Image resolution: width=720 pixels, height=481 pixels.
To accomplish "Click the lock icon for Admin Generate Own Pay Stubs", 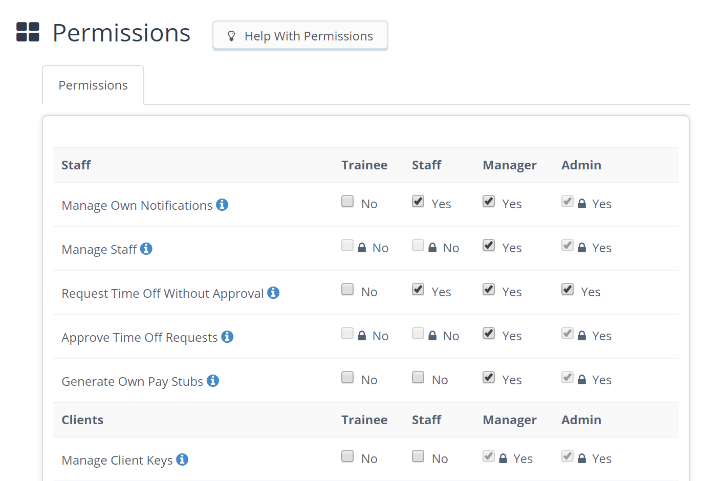I will coord(582,380).
